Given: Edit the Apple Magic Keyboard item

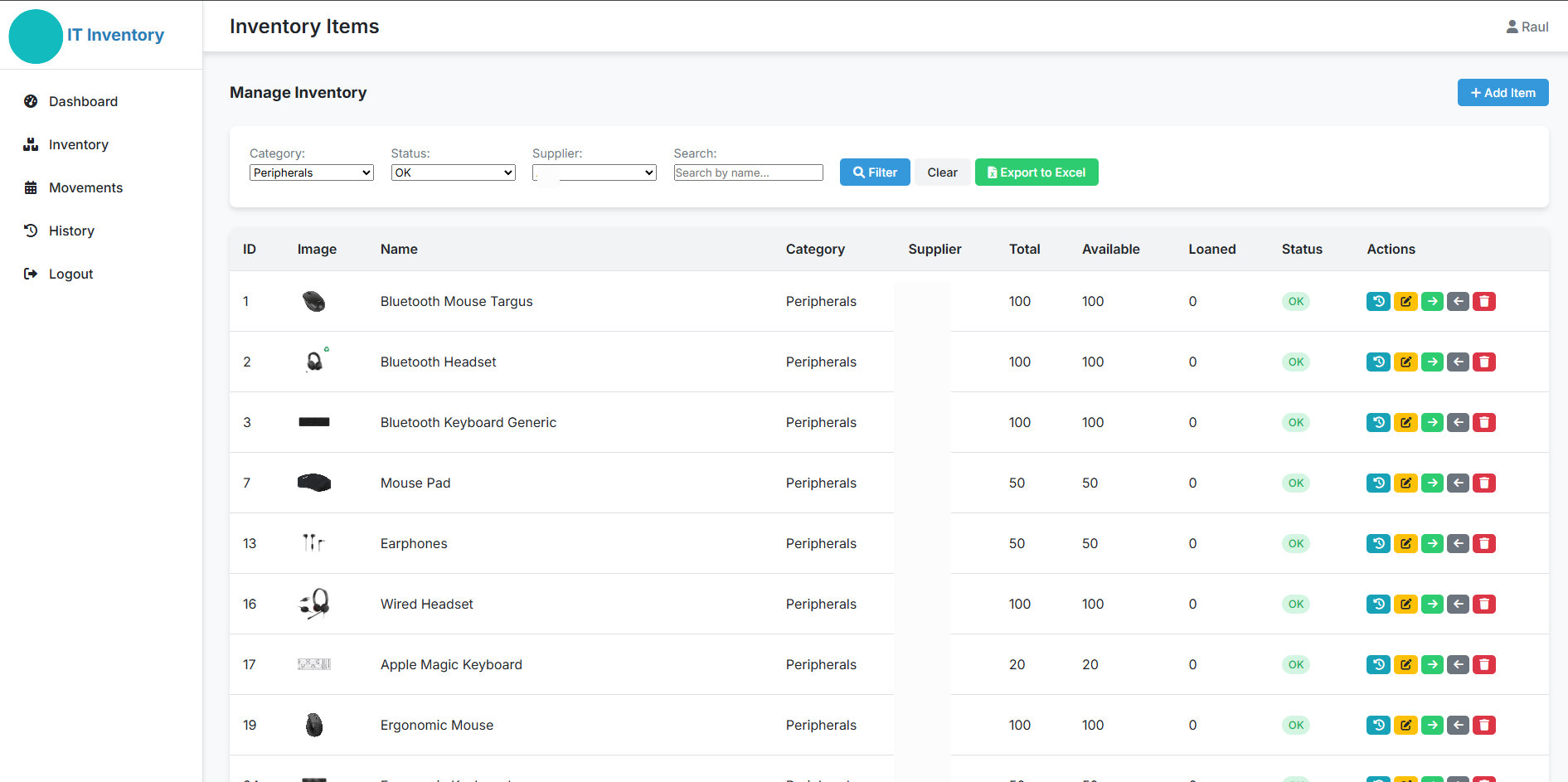Looking at the screenshot, I should pos(1405,664).
